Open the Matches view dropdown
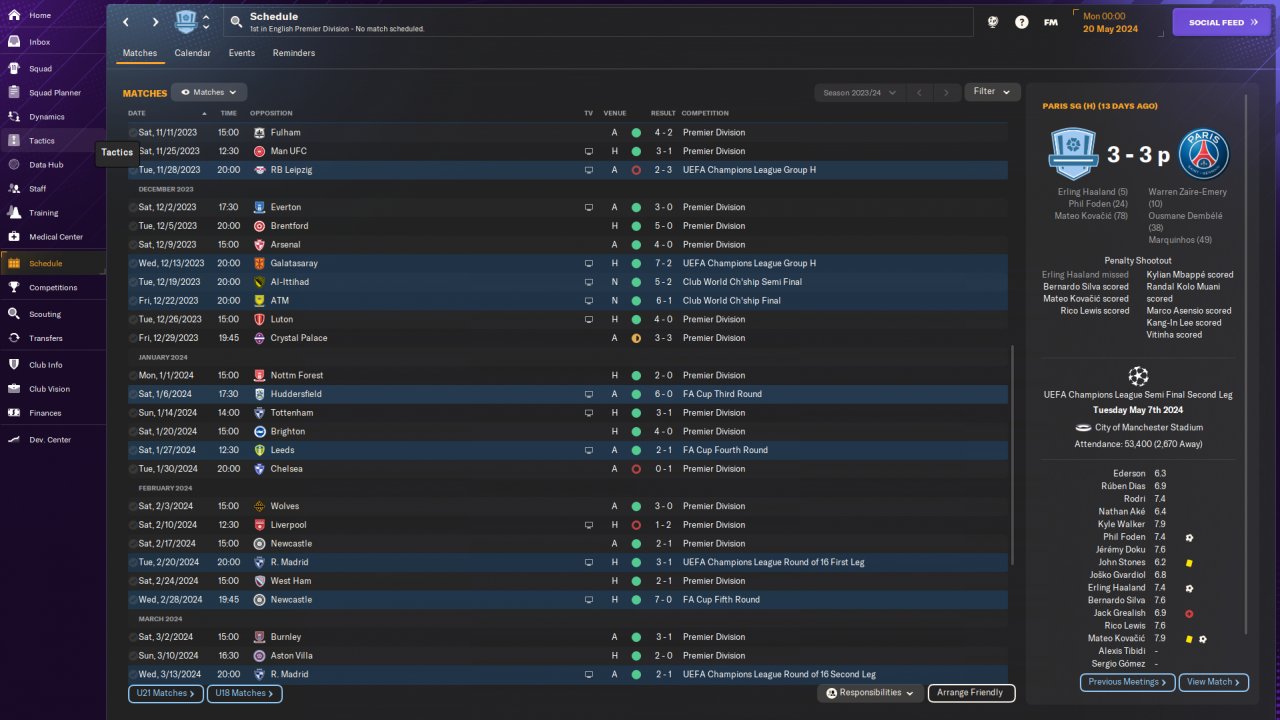Viewport: 1280px width, 720px height. click(x=209, y=92)
